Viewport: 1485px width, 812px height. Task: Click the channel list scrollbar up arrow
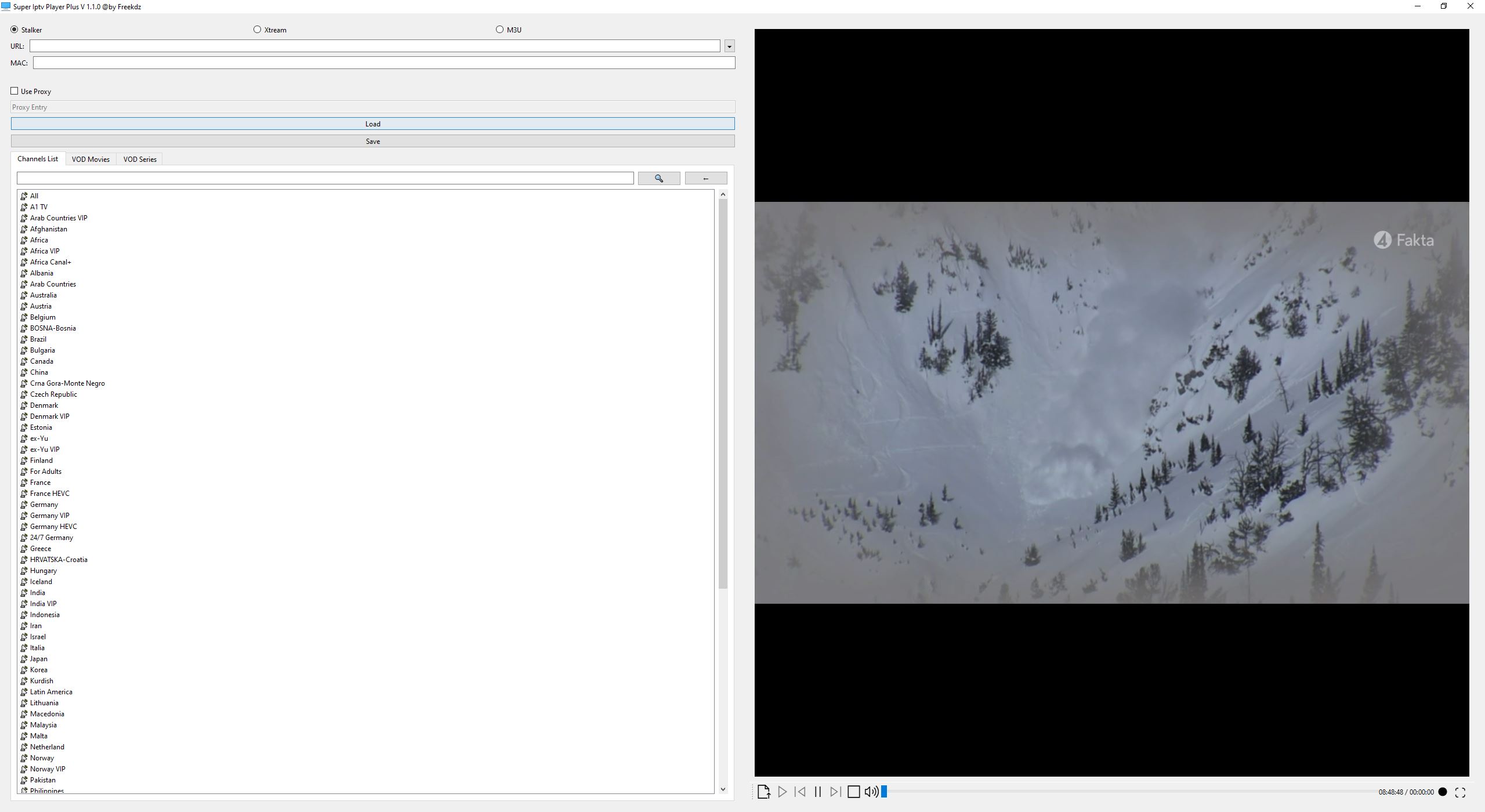tap(723, 194)
